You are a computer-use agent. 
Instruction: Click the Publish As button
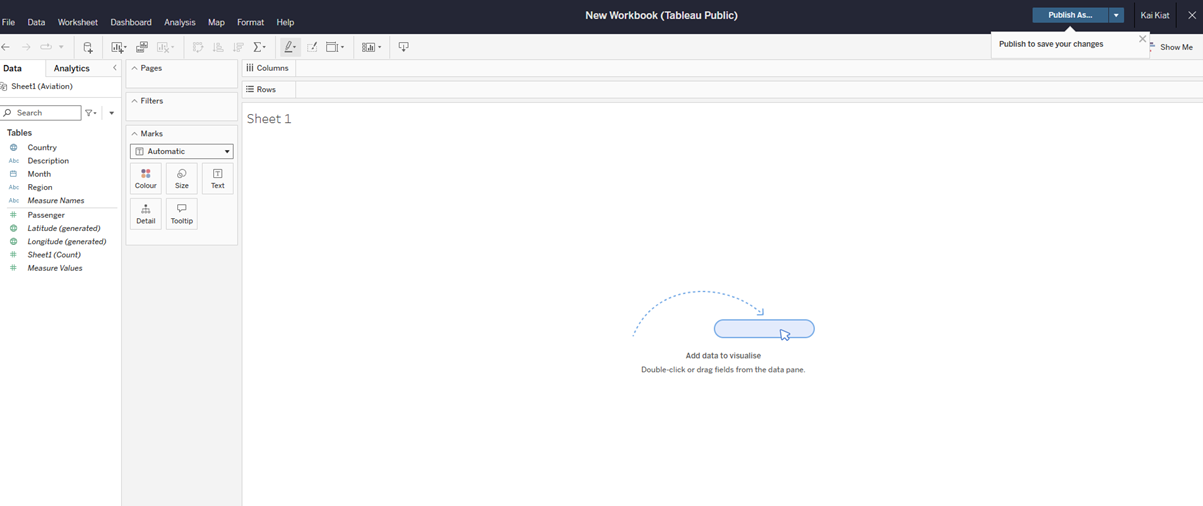tap(1069, 15)
